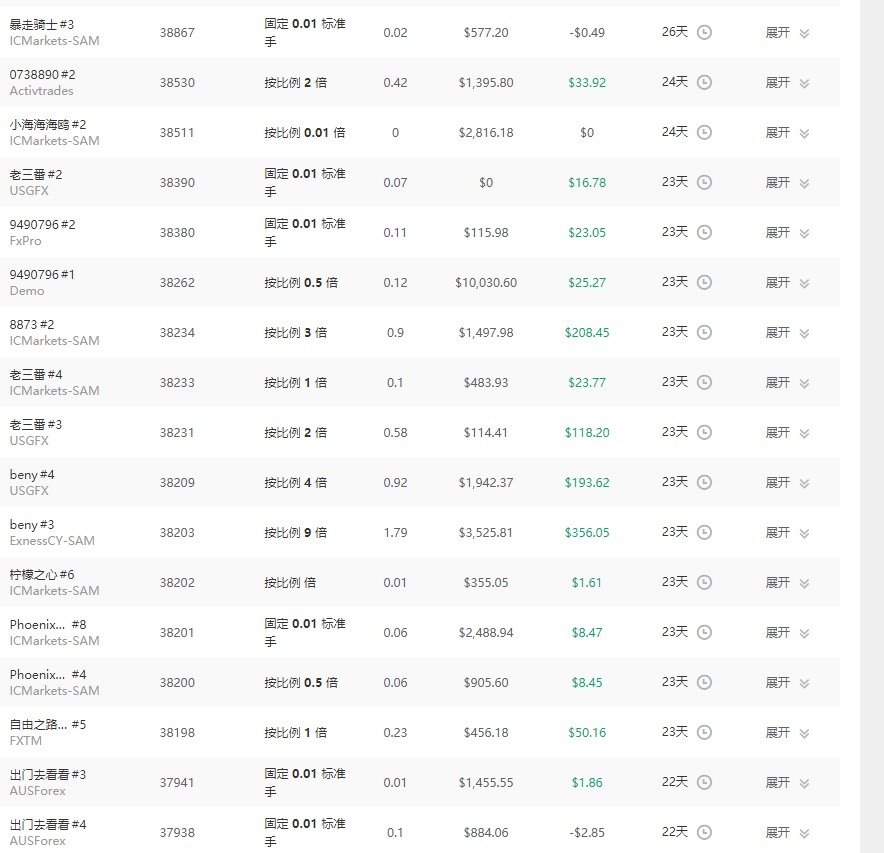Select the 暴走骑士 #3 account name
884x853 pixels.
point(42,24)
